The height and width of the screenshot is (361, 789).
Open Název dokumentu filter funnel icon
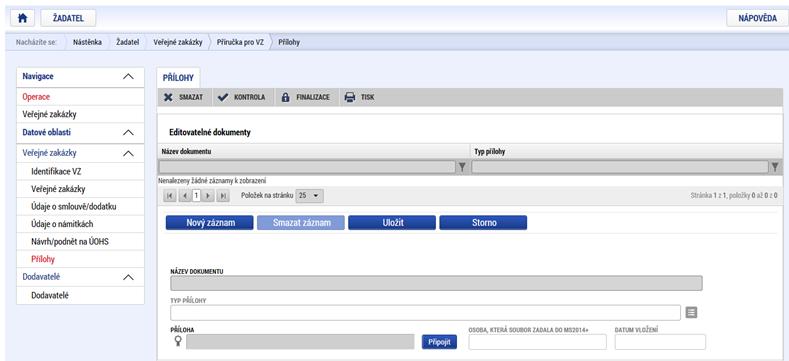[x=462, y=167]
